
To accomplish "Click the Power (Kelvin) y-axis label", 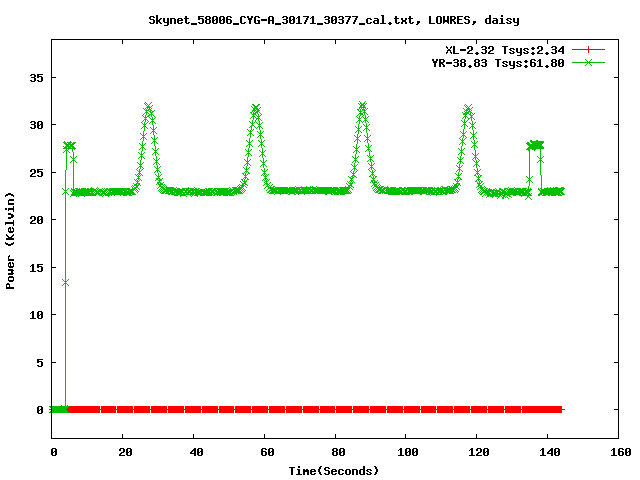I will point(10,241).
